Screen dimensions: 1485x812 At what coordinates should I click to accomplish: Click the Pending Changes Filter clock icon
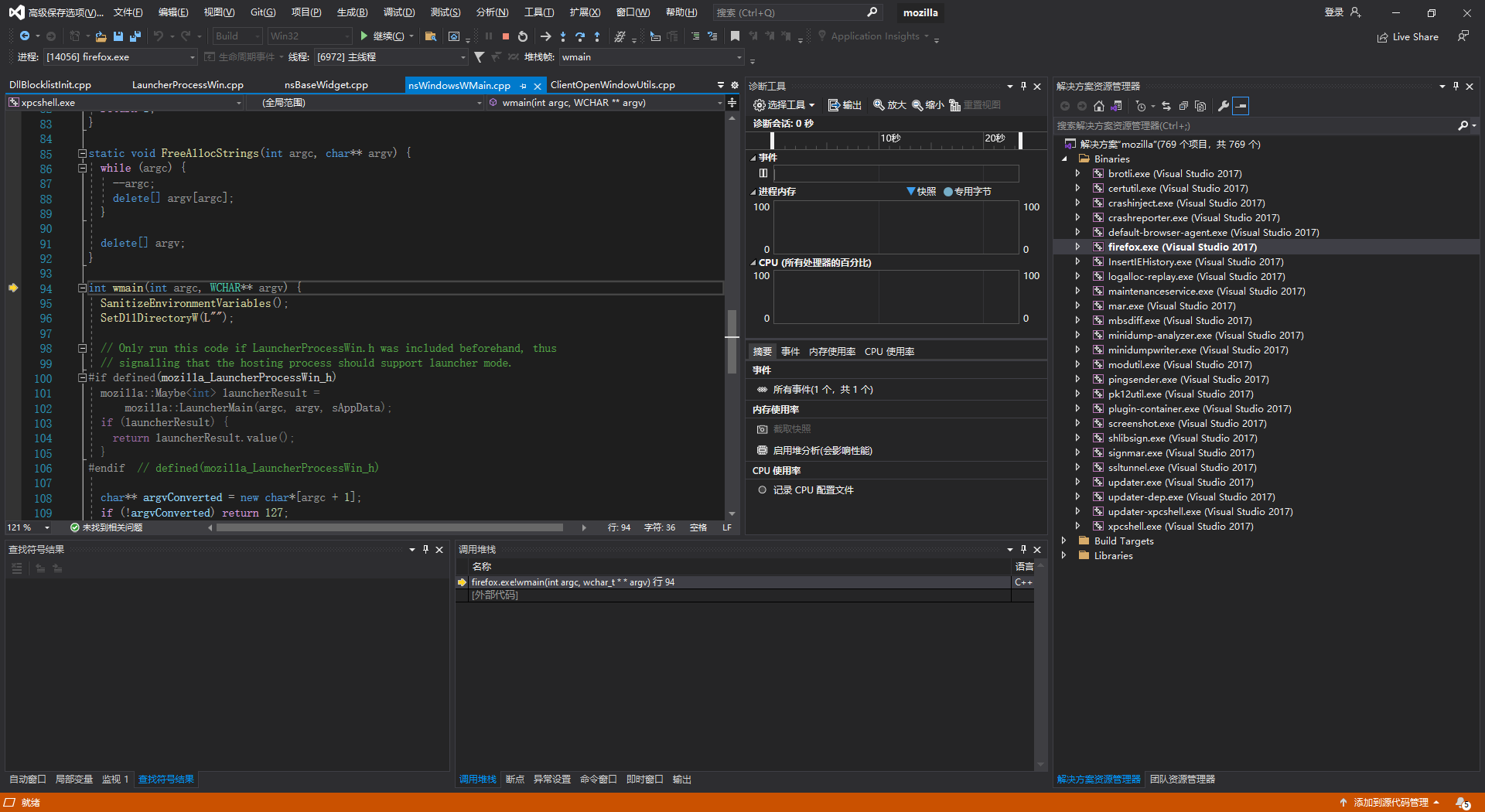1141,106
